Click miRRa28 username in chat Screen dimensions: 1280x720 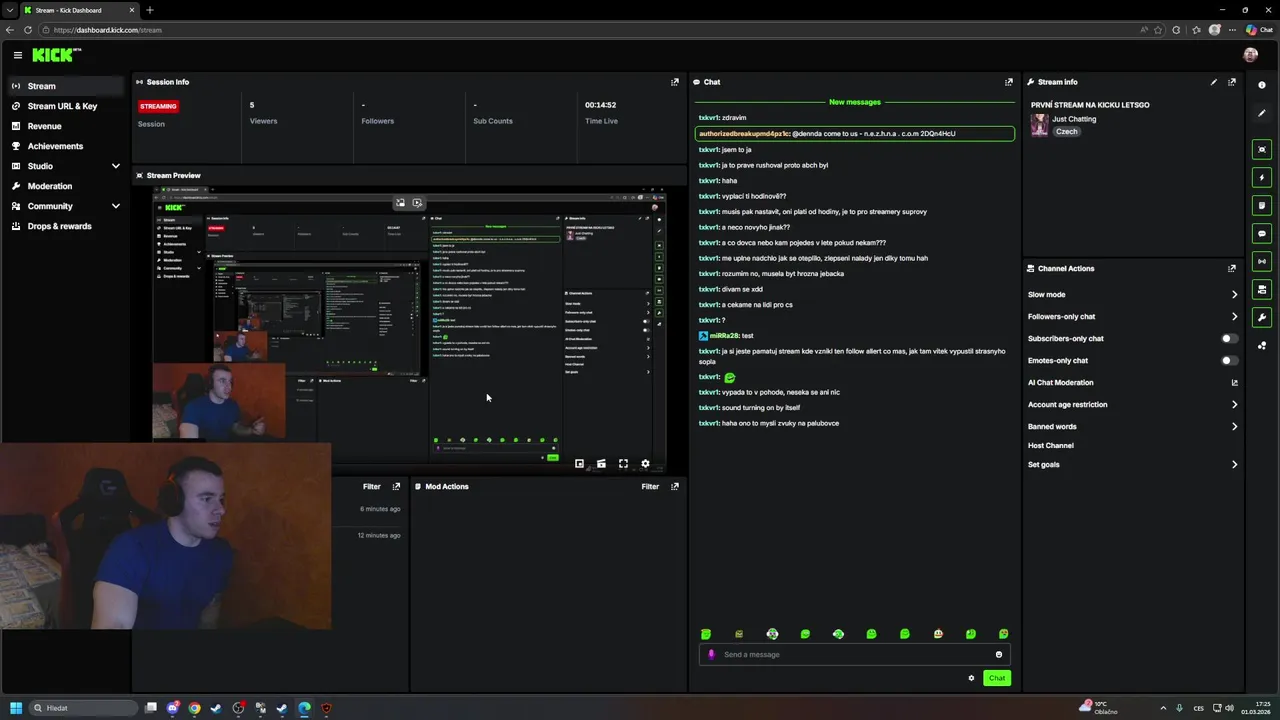pos(724,336)
